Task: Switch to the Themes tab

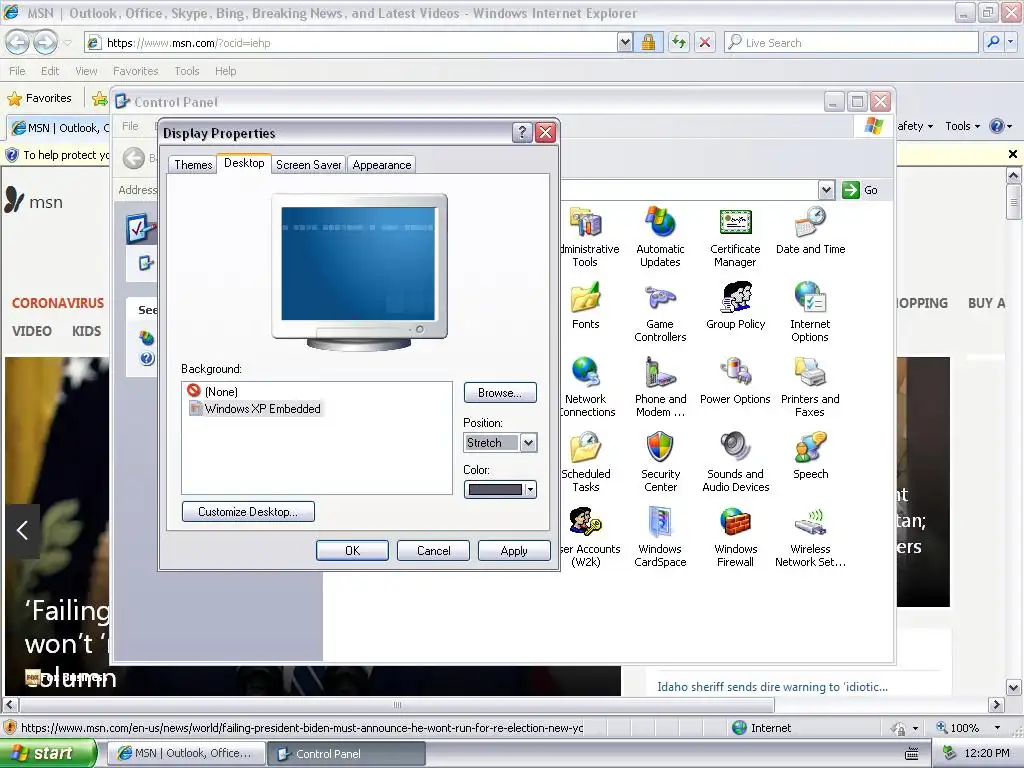Action: pyautogui.click(x=193, y=165)
